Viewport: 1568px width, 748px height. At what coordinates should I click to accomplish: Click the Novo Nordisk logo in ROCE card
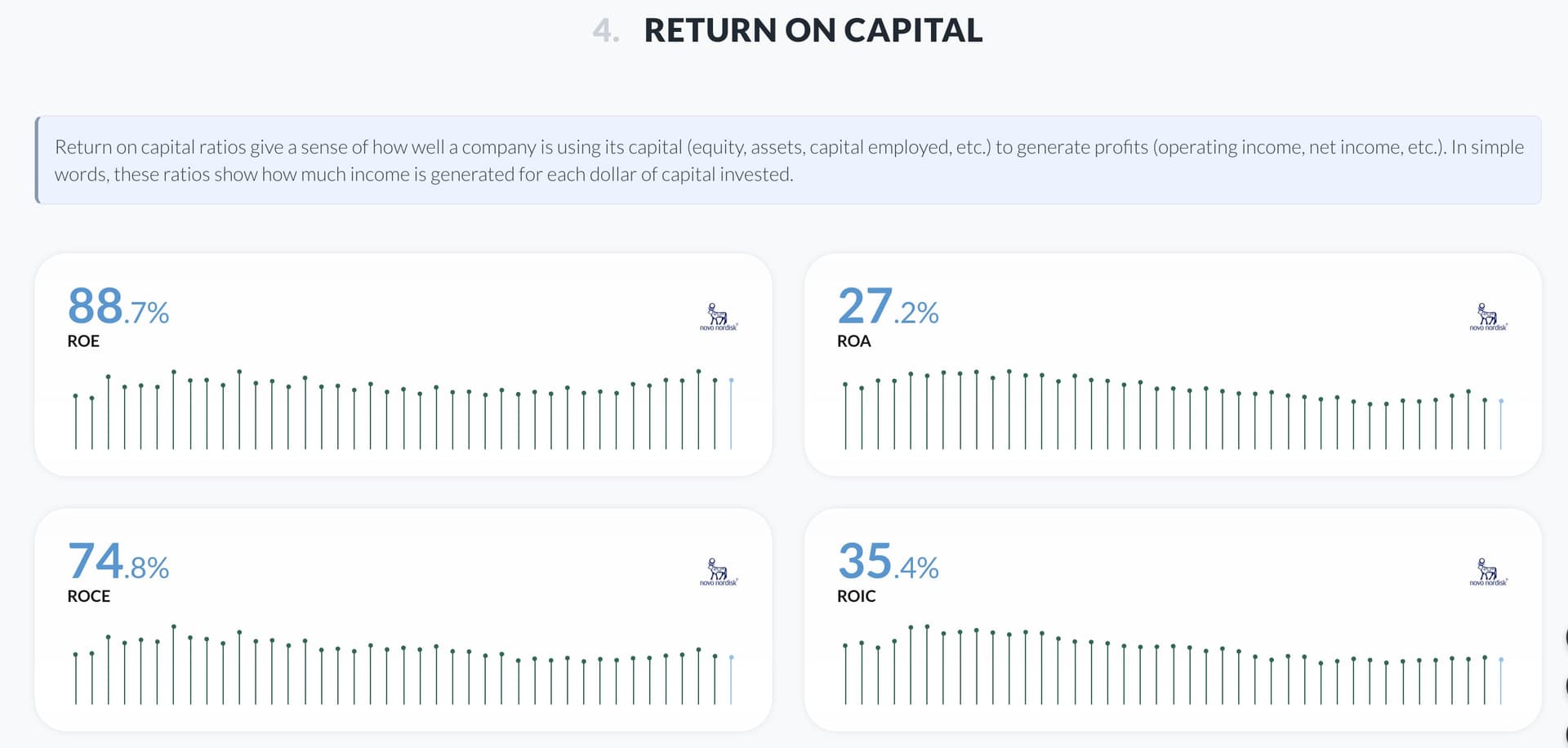pos(718,572)
